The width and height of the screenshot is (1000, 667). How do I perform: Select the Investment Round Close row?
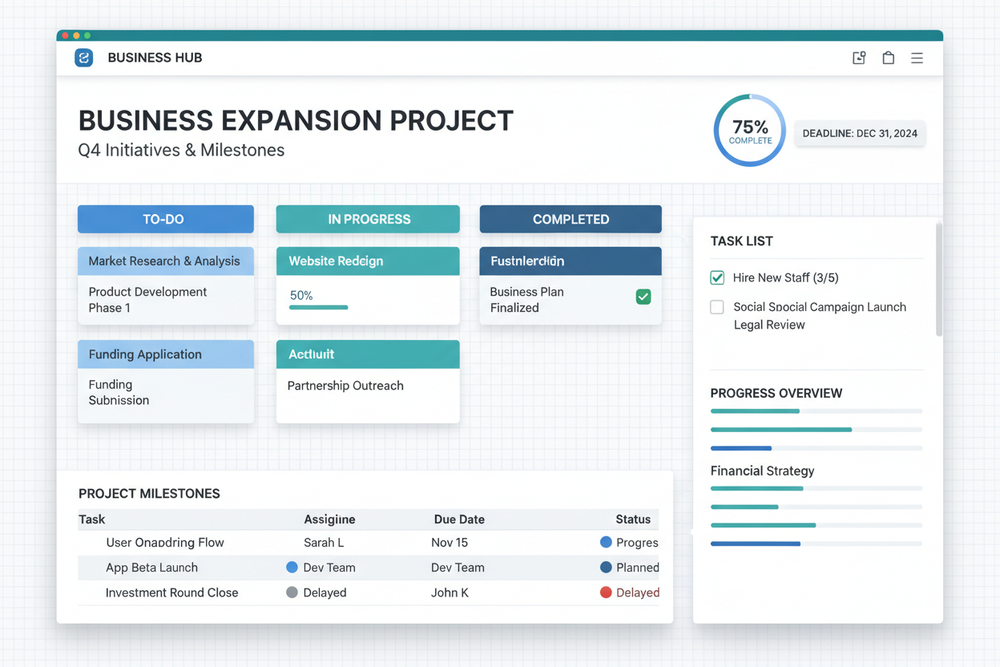pyautogui.click(x=369, y=592)
